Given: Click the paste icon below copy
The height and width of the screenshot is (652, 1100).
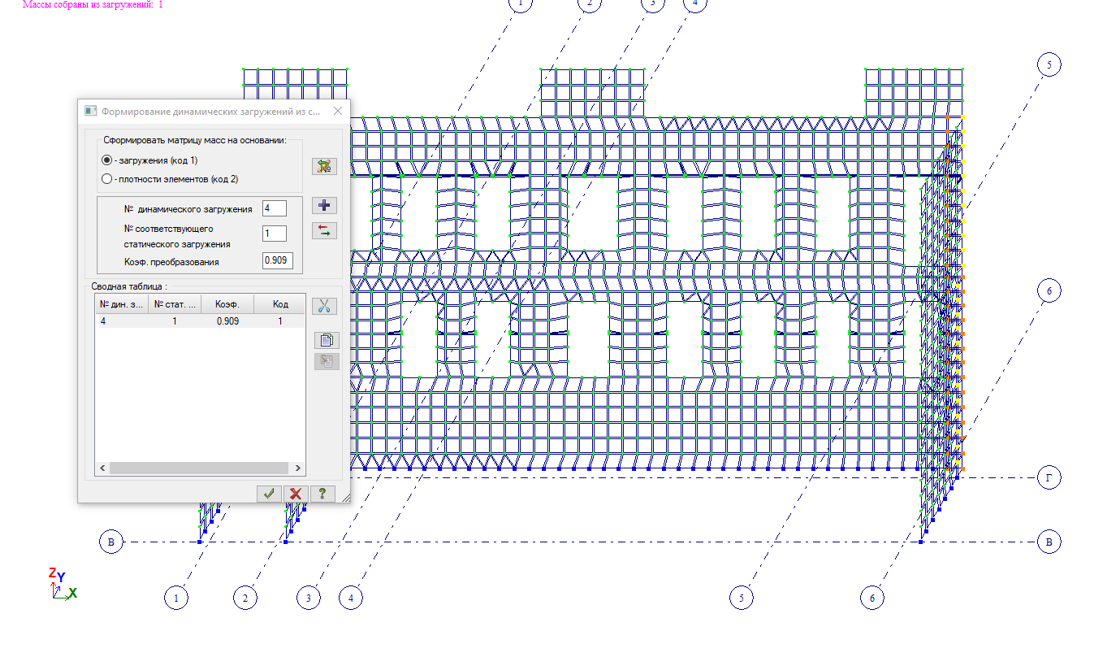Looking at the screenshot, I should tap(326, 361).
